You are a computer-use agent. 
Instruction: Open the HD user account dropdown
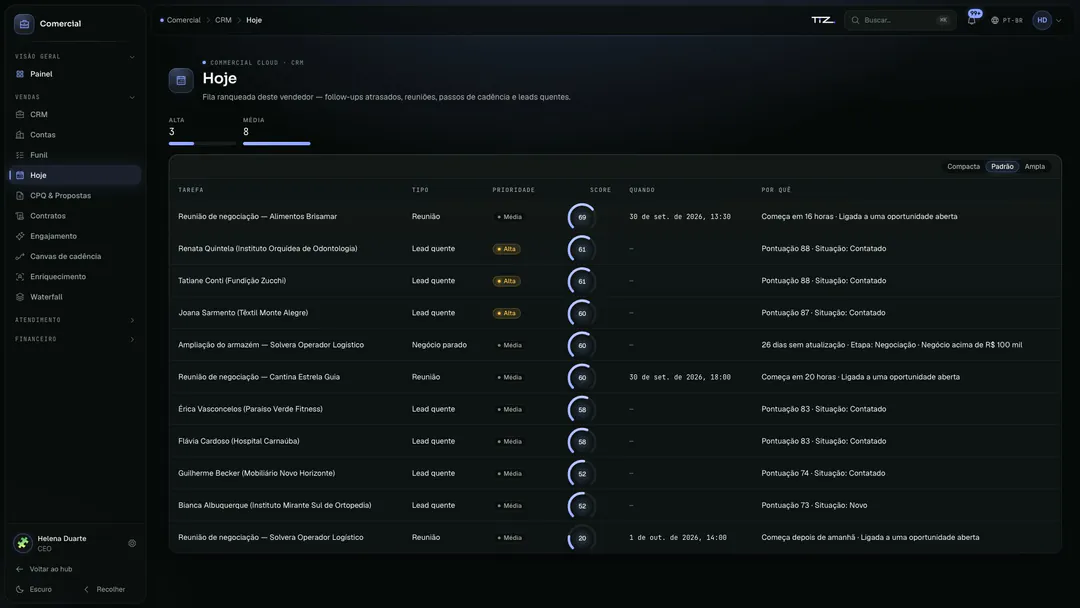[x=1047, y=20]
